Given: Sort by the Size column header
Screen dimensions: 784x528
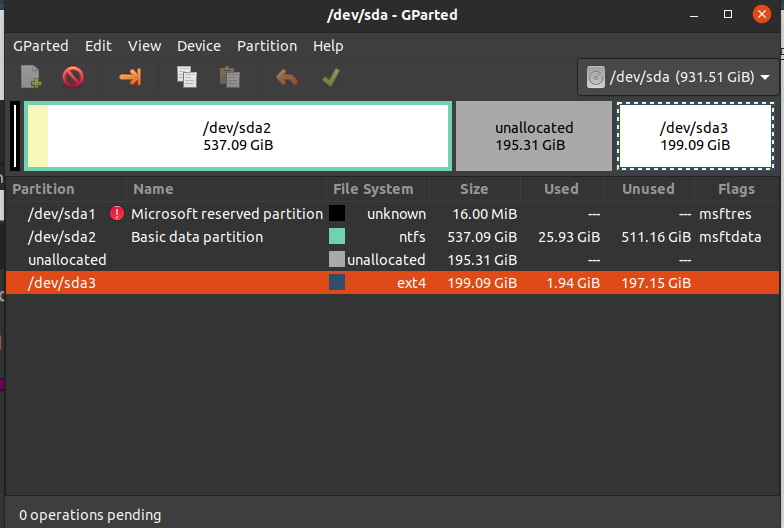Looking at the screenshot, I should (x=474, y=189).
